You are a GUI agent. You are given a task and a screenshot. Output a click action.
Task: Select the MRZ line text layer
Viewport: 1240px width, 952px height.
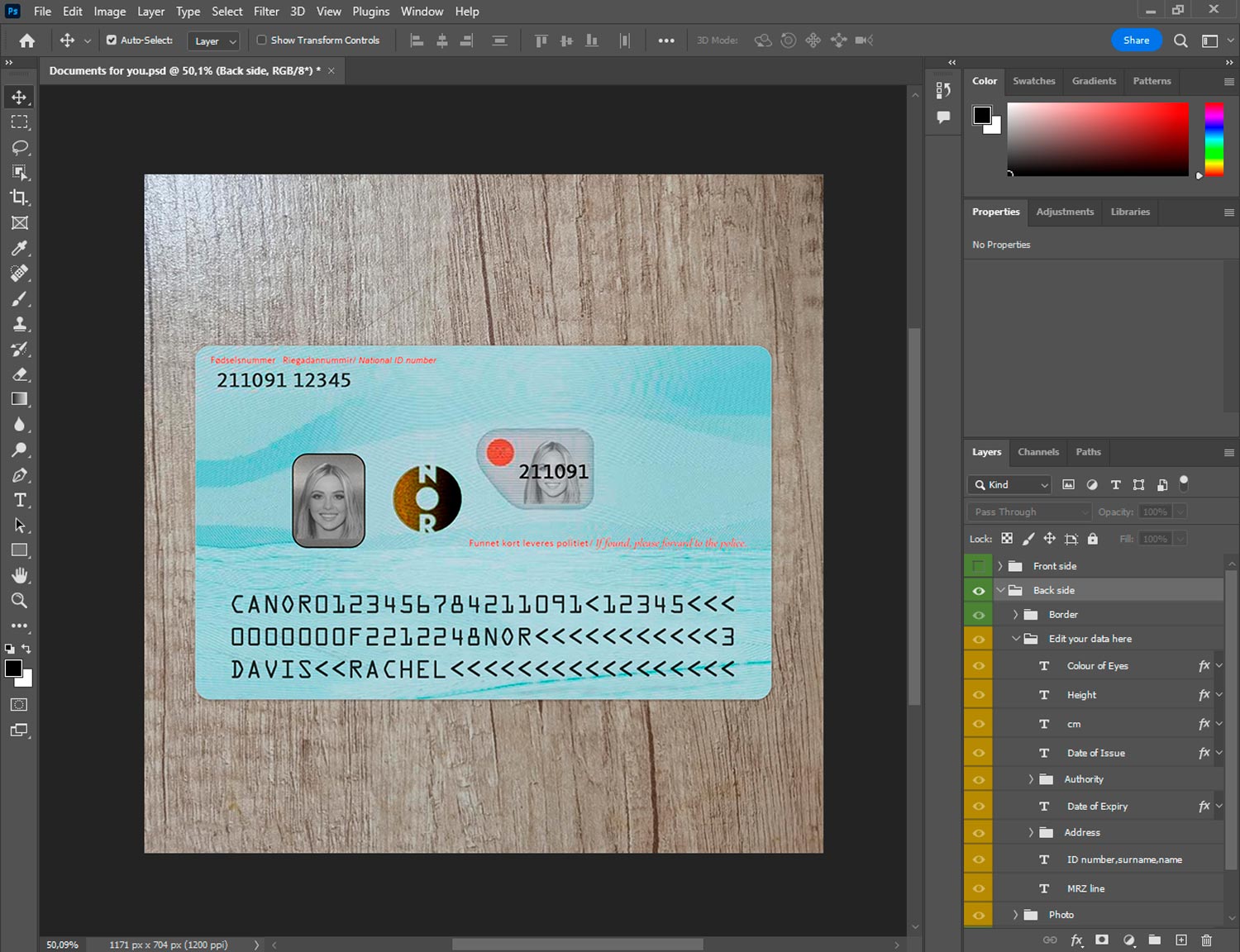coord(1085,888)
